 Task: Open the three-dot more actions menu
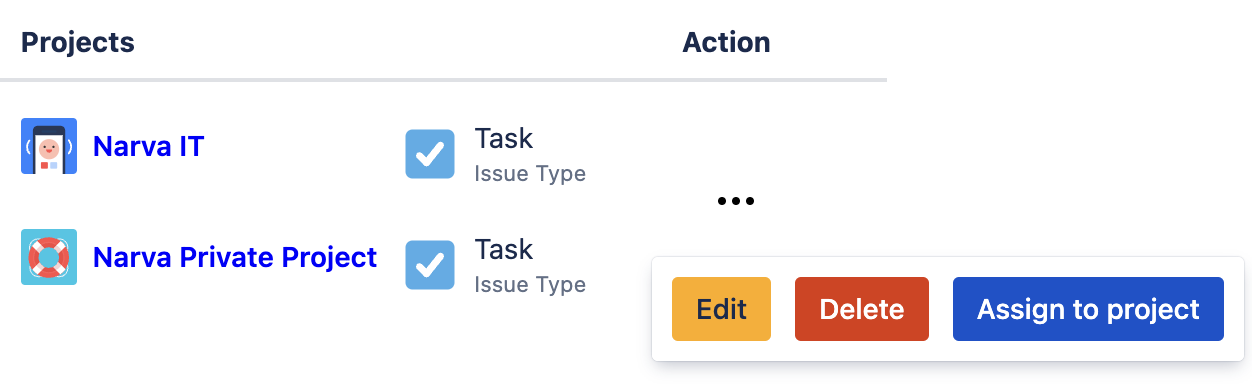[x=735, y=202]
